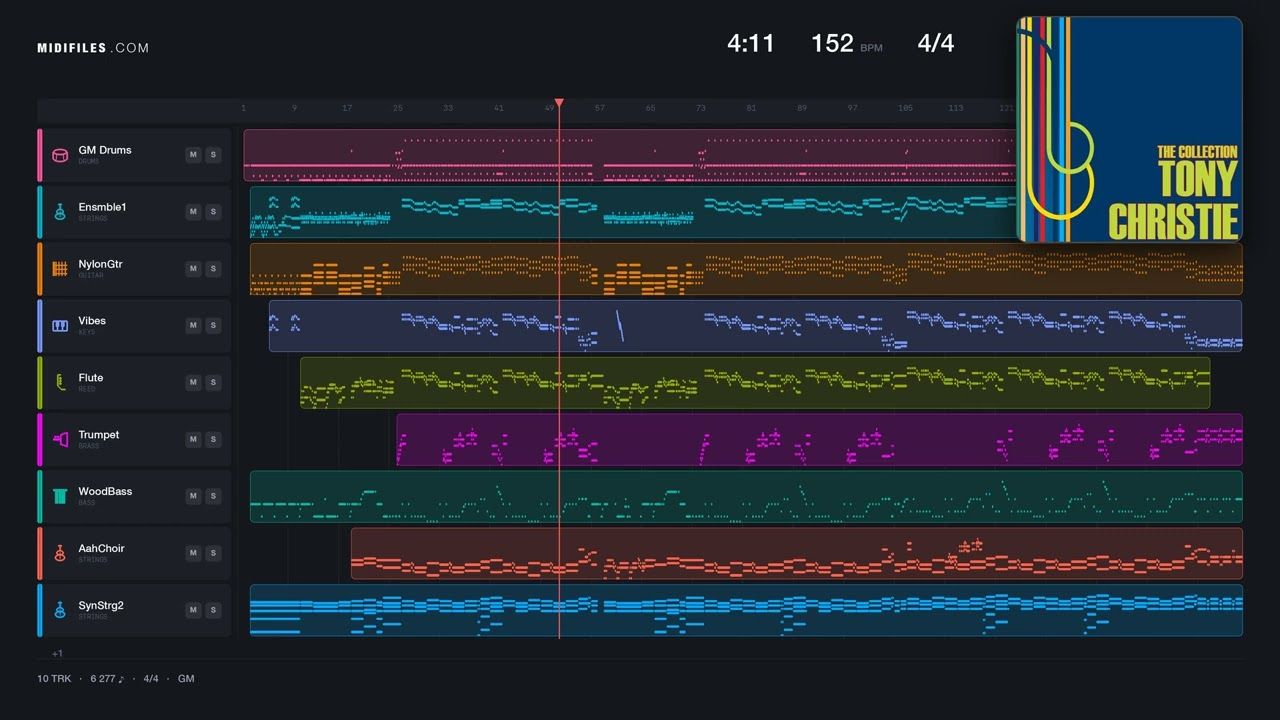
Task: Jump to bar 1 on ruler
Action: tap(243, 108)
